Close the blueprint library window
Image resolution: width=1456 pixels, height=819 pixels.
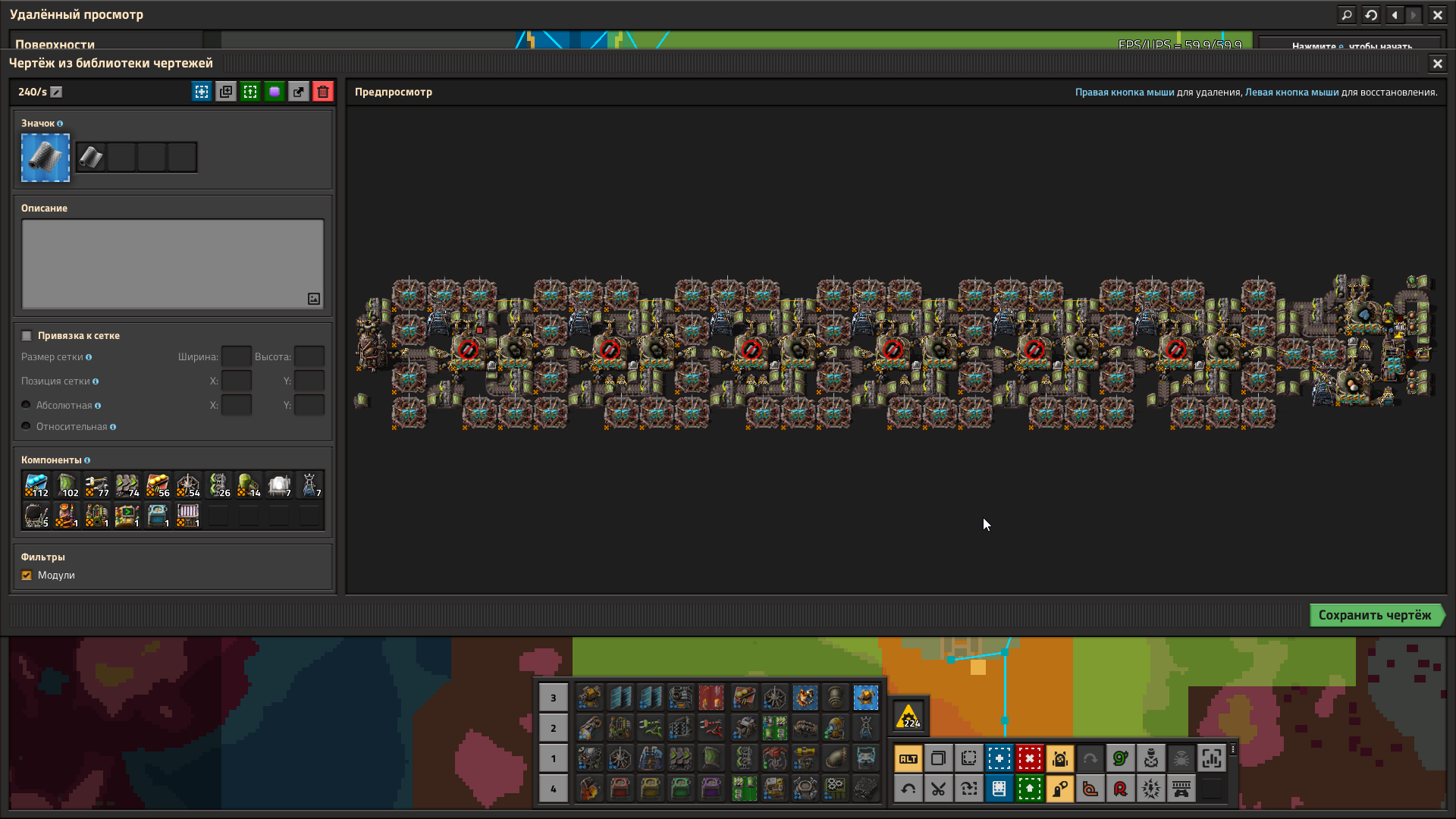(1437, 64)
